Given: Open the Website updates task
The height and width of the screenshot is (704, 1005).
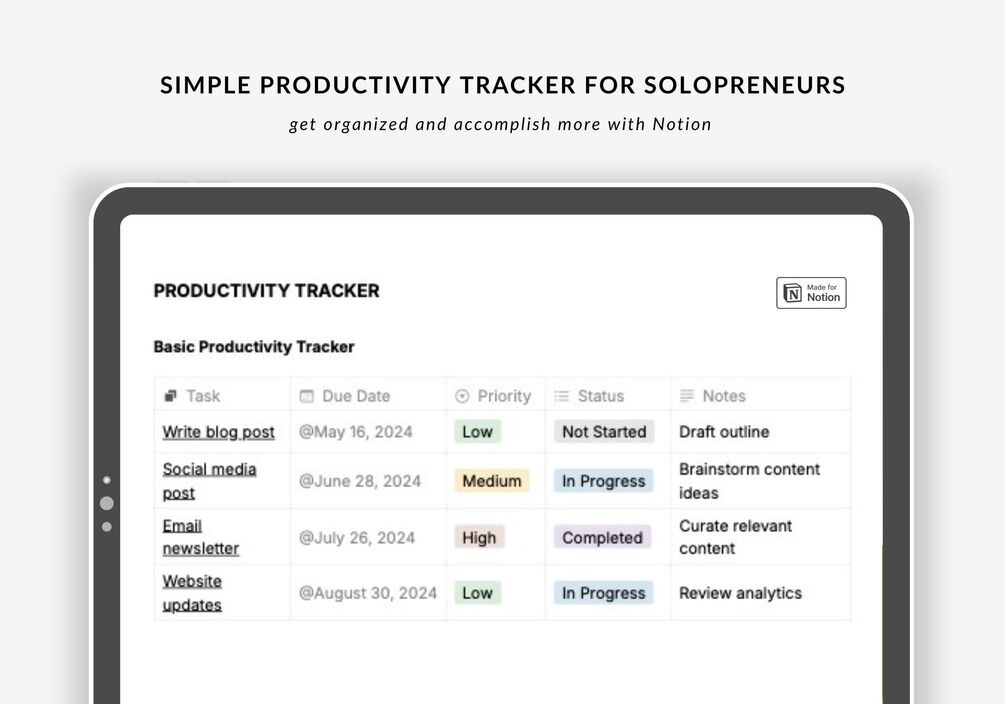Looking at the screenshot, I should click(x=192, y=593).
